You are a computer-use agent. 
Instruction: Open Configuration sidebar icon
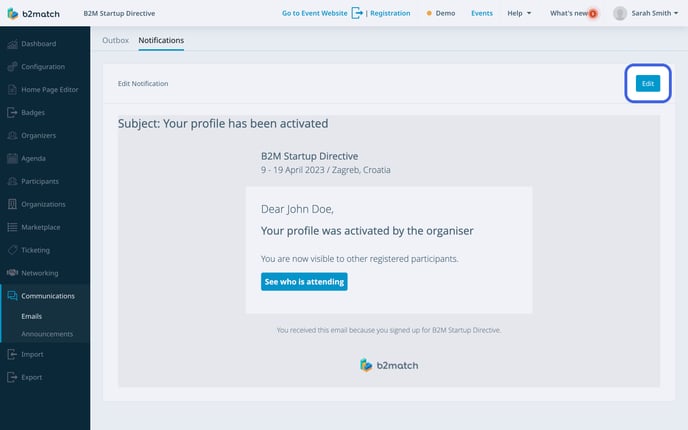[x=12, y=67]
